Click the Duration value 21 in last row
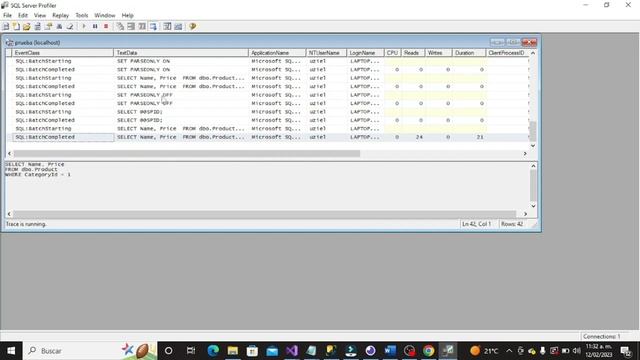640x360 pixels. click(x=480, y=137)
